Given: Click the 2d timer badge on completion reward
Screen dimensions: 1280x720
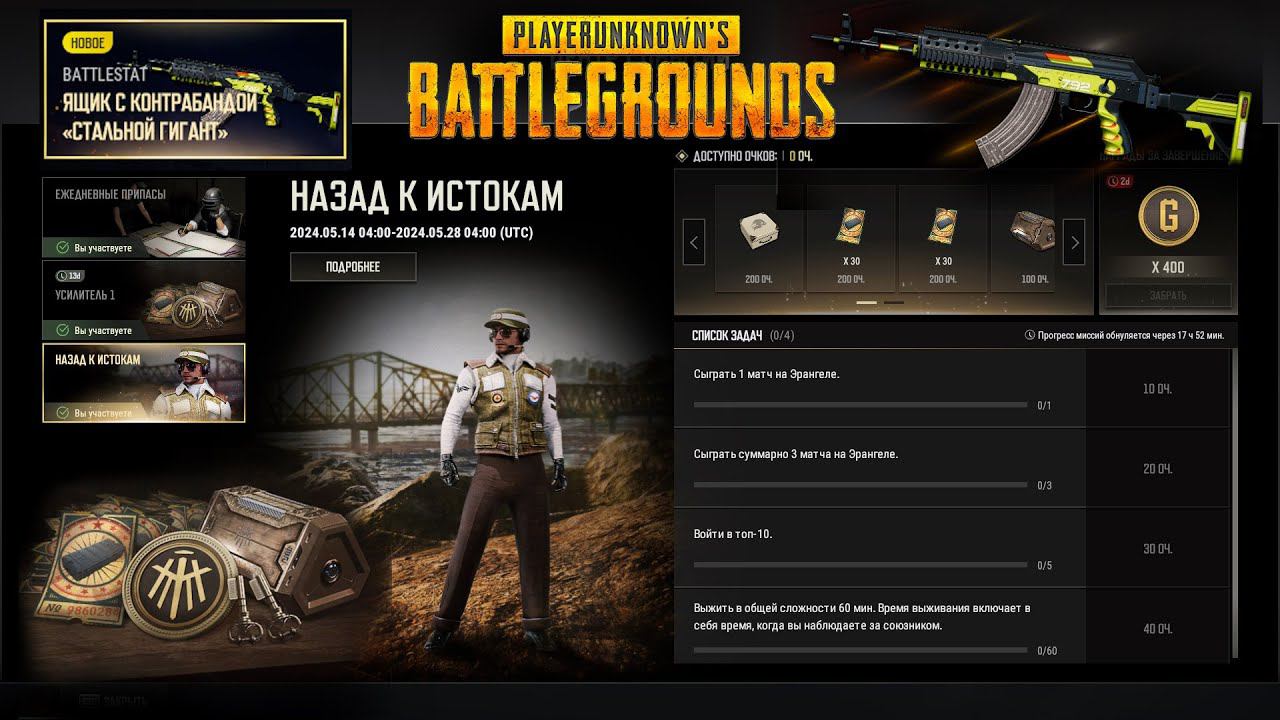Looking at the screenshot, I should click(1120, 181).
